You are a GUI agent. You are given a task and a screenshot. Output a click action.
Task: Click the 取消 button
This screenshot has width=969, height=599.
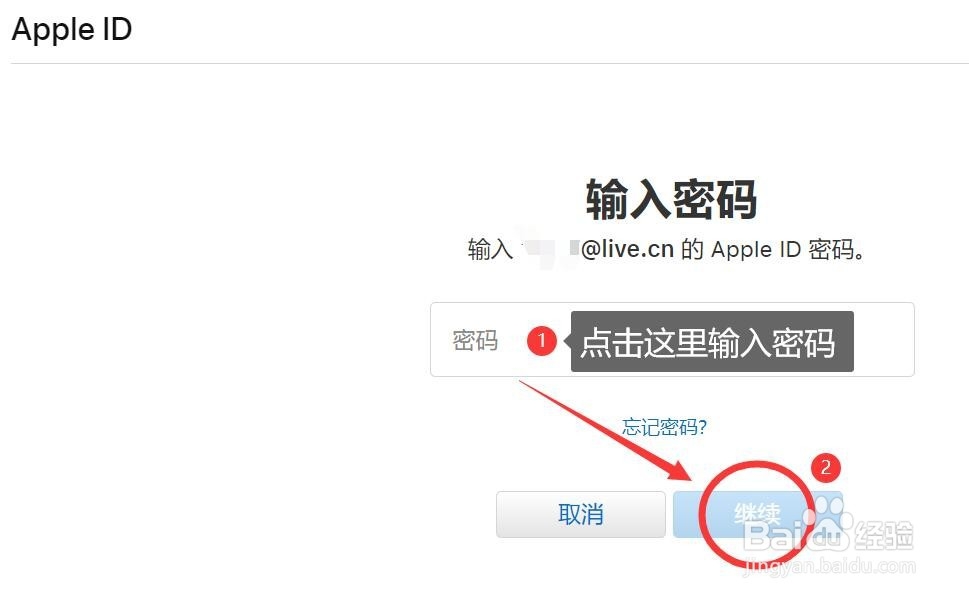[580, 514]
